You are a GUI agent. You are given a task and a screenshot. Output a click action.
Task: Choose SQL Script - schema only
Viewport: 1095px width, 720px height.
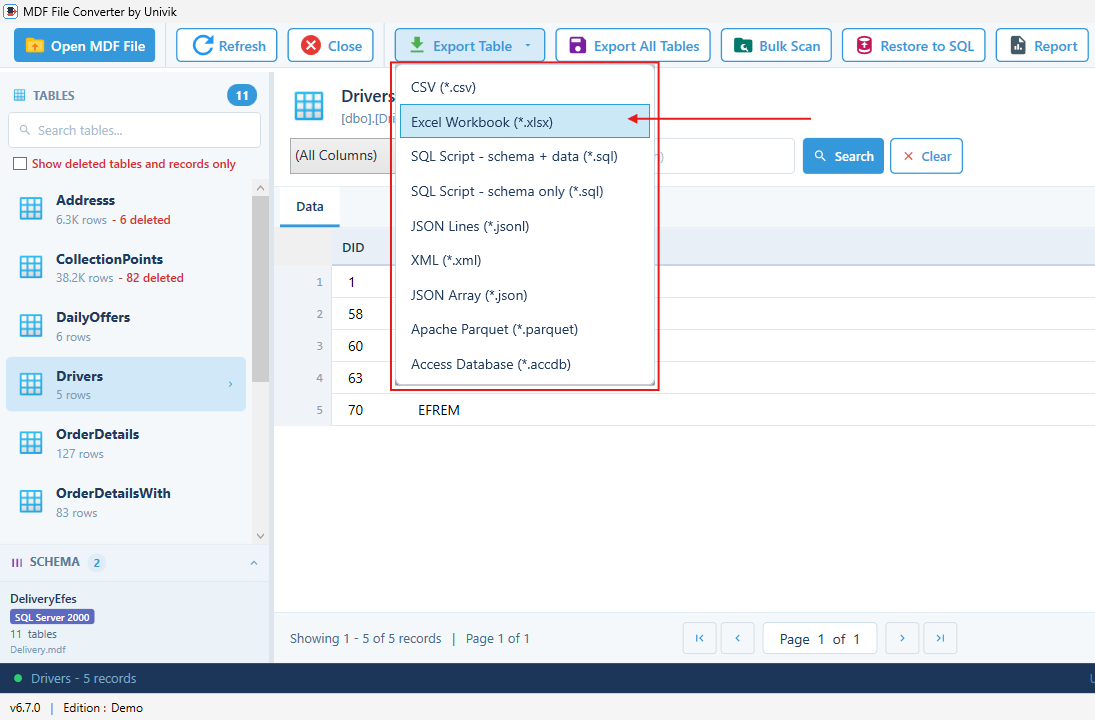click(x=524, y=191)
